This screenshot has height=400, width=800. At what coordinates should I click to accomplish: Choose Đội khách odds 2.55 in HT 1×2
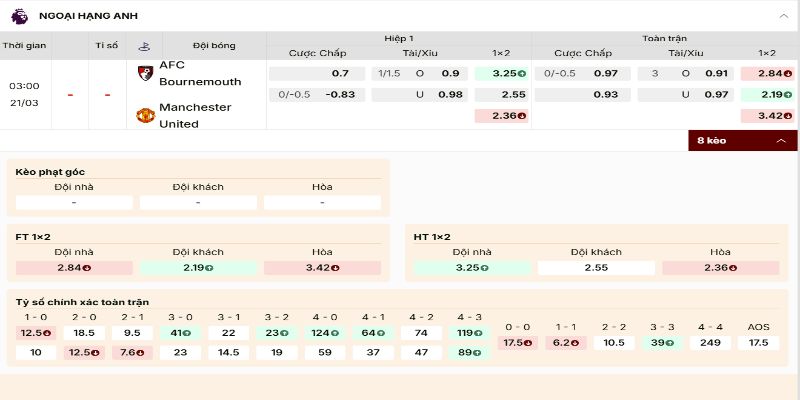pyautogui.click(x=596, y=268)
